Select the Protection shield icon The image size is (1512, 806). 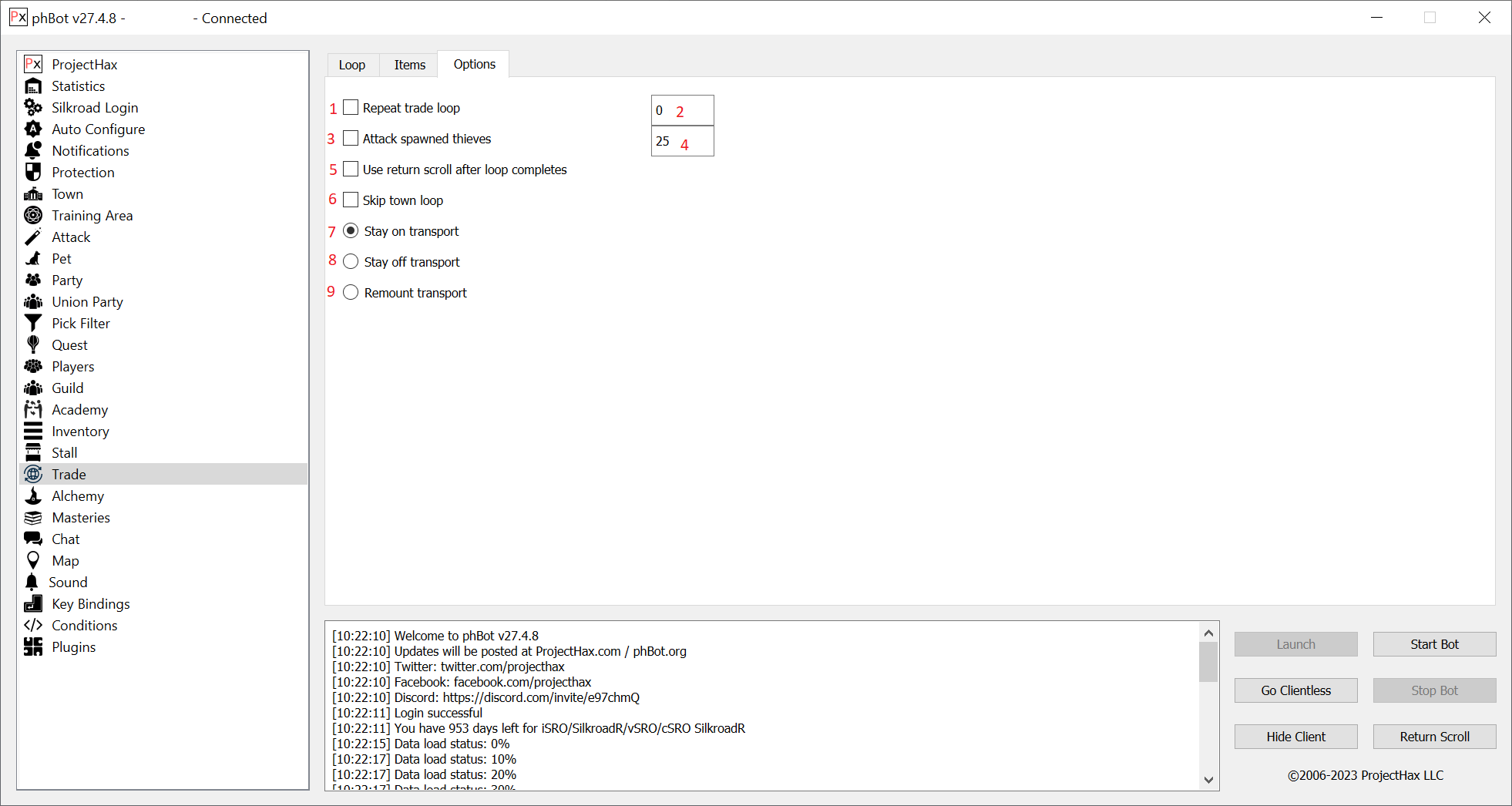(x=33, y=173)
